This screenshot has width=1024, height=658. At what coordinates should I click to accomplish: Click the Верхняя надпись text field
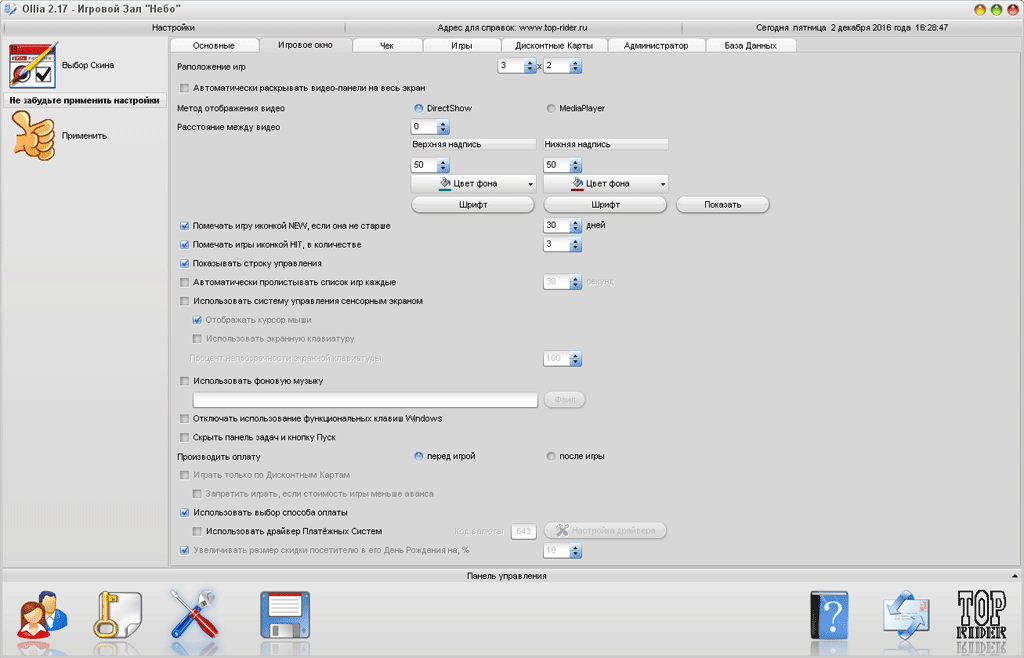click(x=473, y=144)
